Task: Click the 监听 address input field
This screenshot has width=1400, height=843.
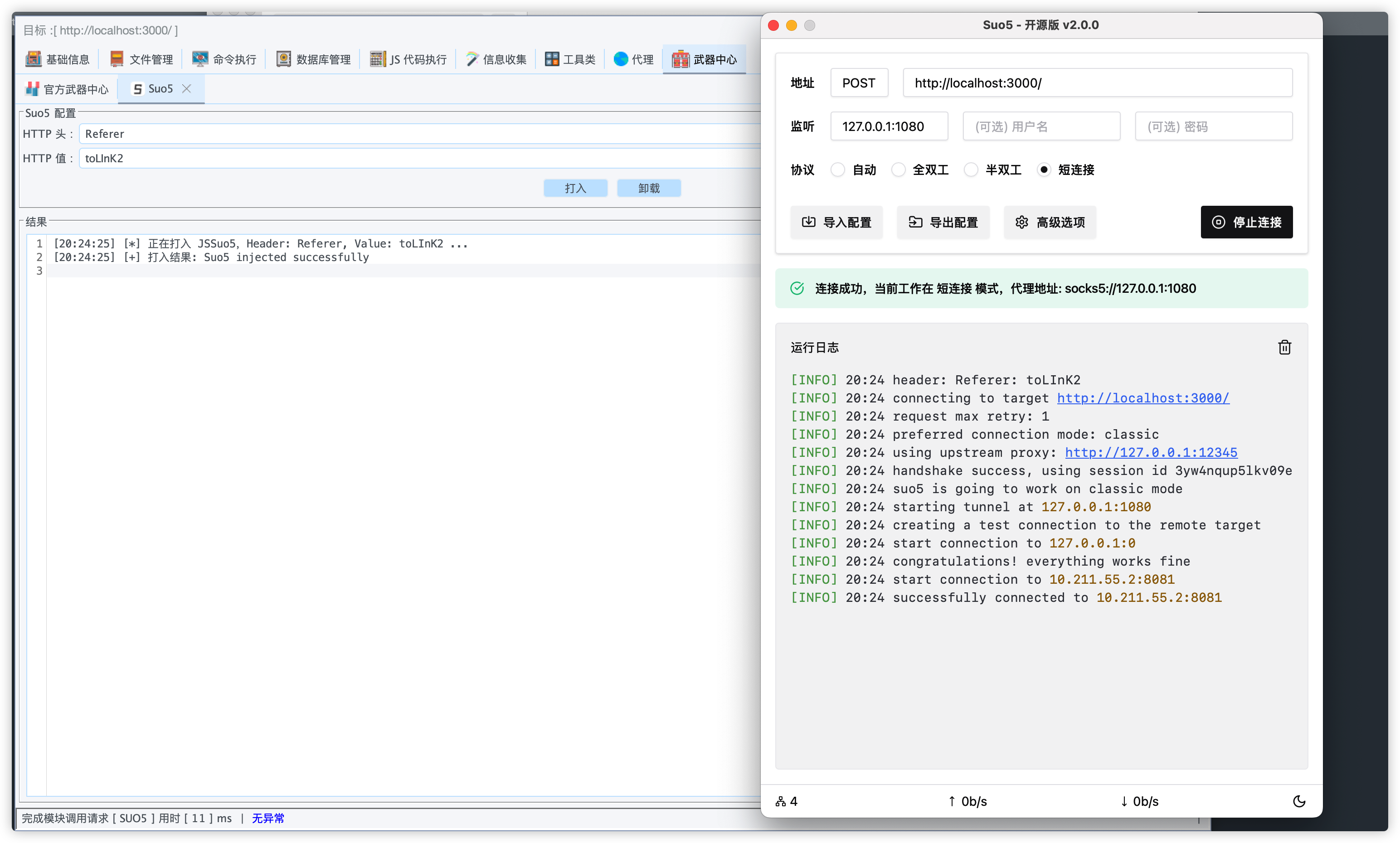Action: click(x=889, y=126)
